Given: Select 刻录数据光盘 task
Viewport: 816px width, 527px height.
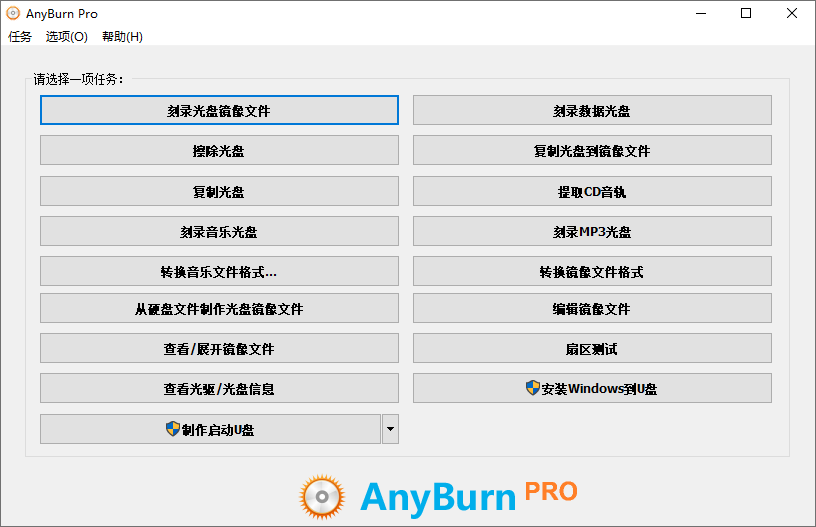Looking at the screenshot, I should pyautogui.click(x=592, y=110).
